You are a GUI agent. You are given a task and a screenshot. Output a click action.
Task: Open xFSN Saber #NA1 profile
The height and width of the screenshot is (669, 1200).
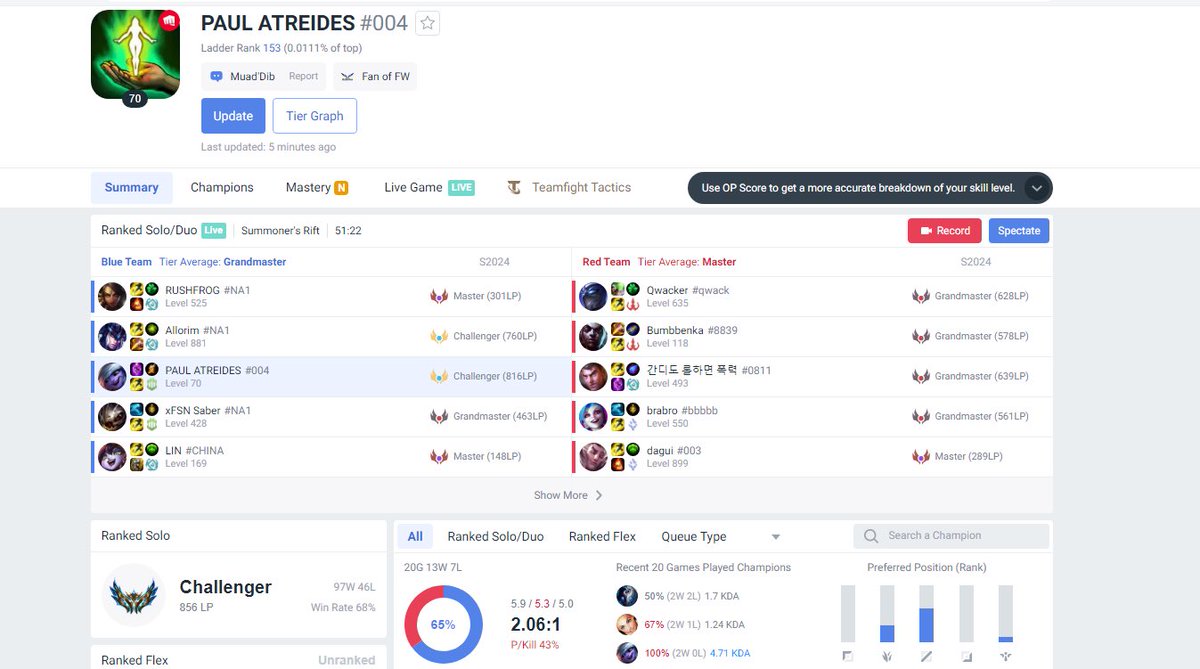click(x=208, y=410)
